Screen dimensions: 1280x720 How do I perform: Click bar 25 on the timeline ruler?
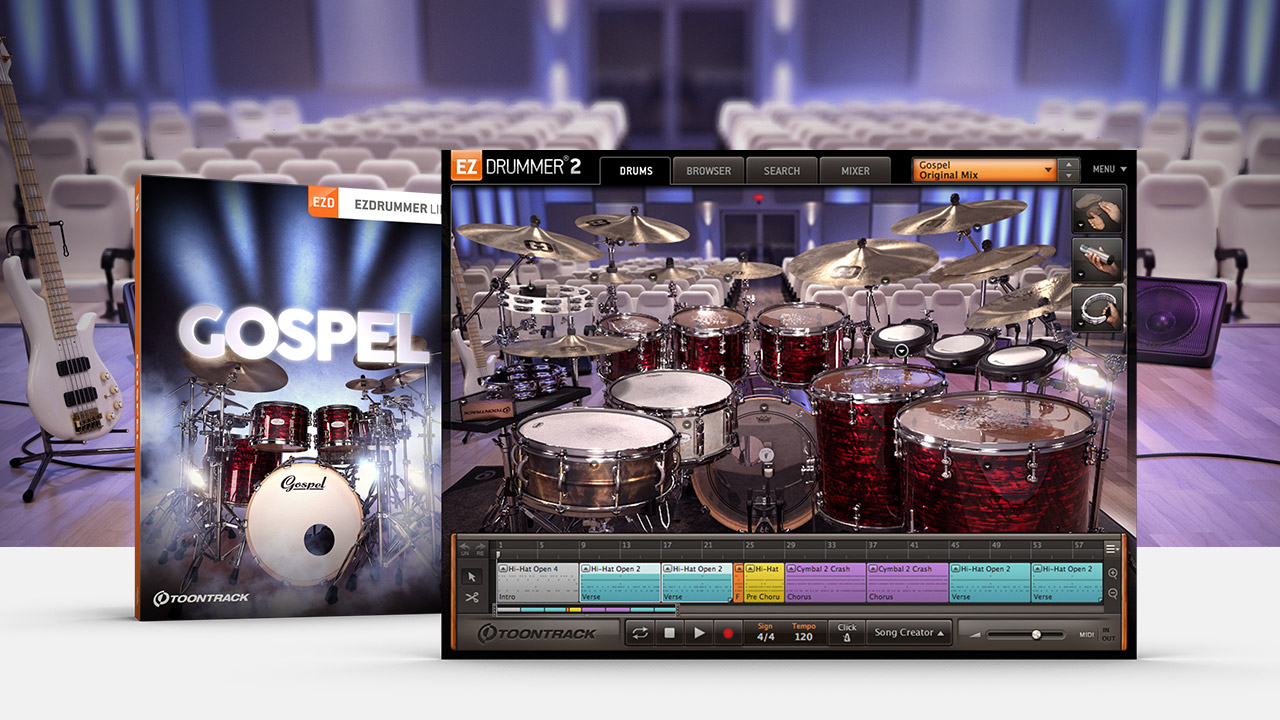point(750,546)
